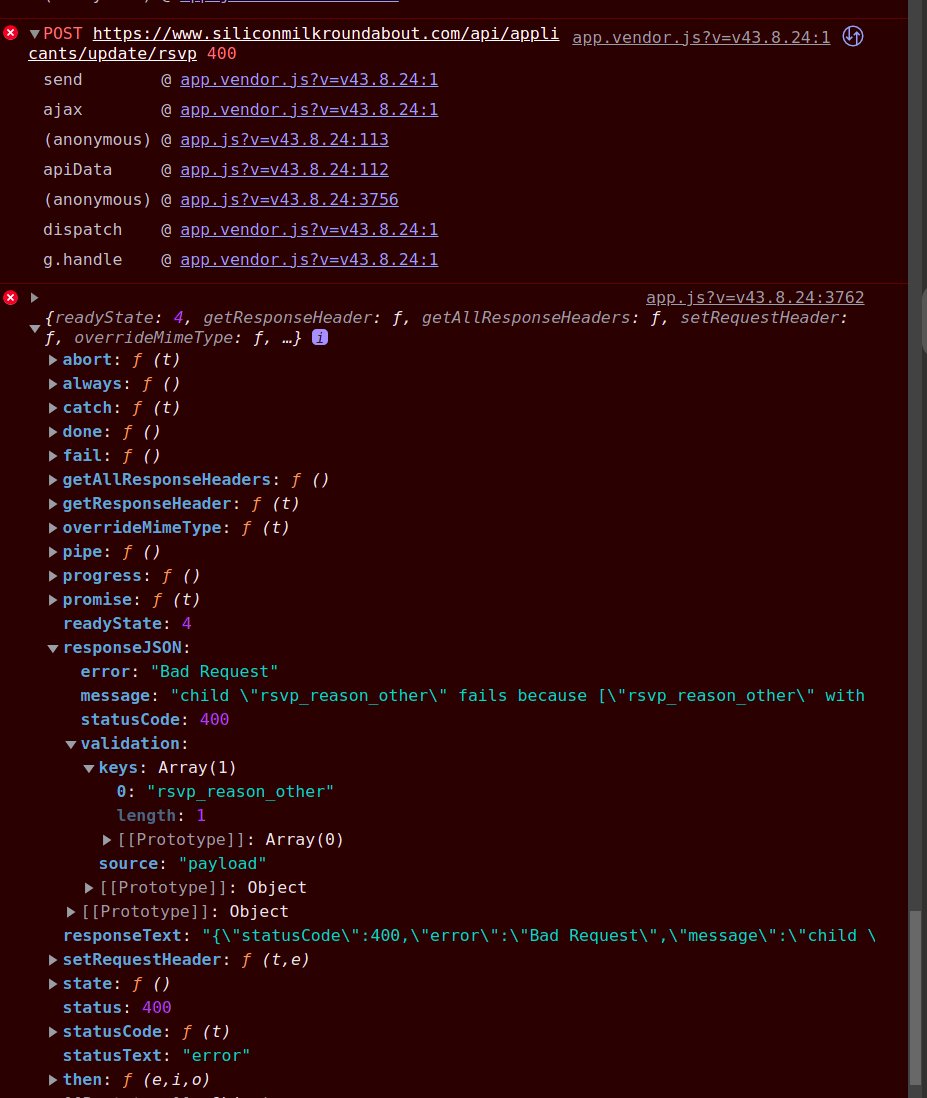Click the console vertical scrollbar thumb

click(916, 998)
